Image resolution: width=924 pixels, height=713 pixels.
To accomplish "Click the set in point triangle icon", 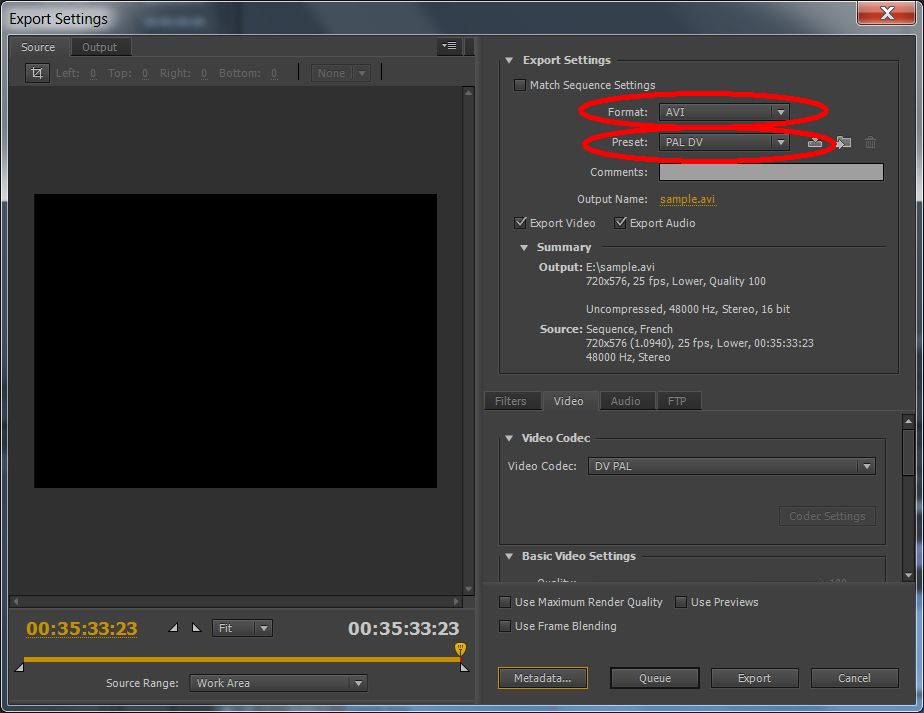I will [x=173, y=628].
